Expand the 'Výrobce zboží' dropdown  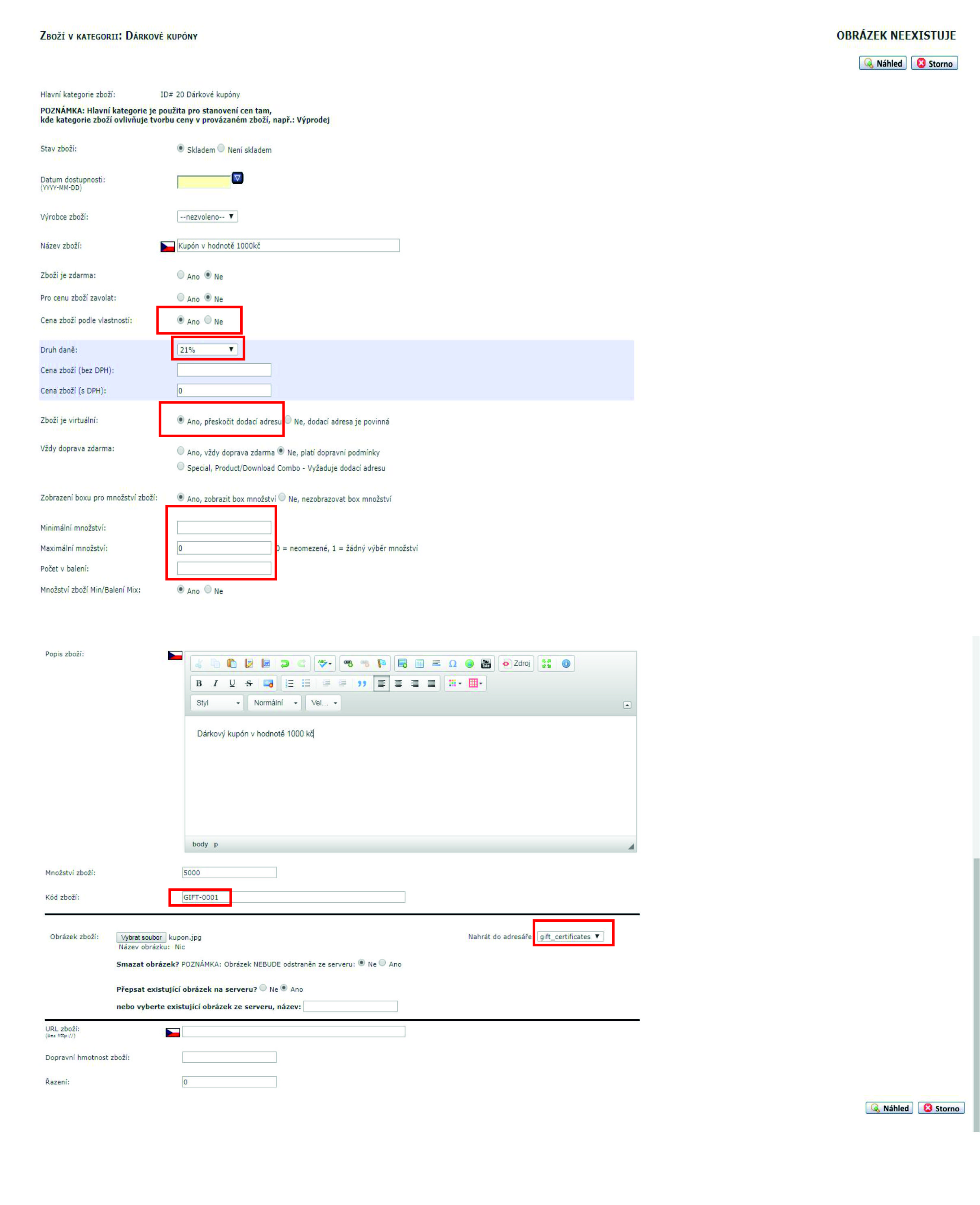(x=206, y=217)
